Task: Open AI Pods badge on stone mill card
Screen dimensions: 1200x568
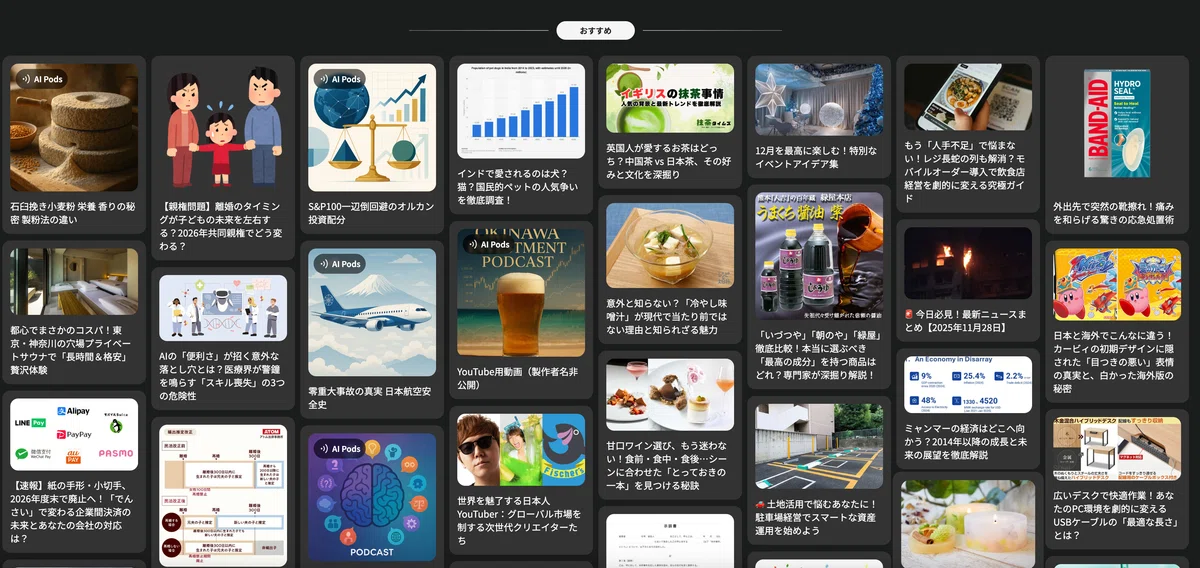Action: tap(41, 79)
